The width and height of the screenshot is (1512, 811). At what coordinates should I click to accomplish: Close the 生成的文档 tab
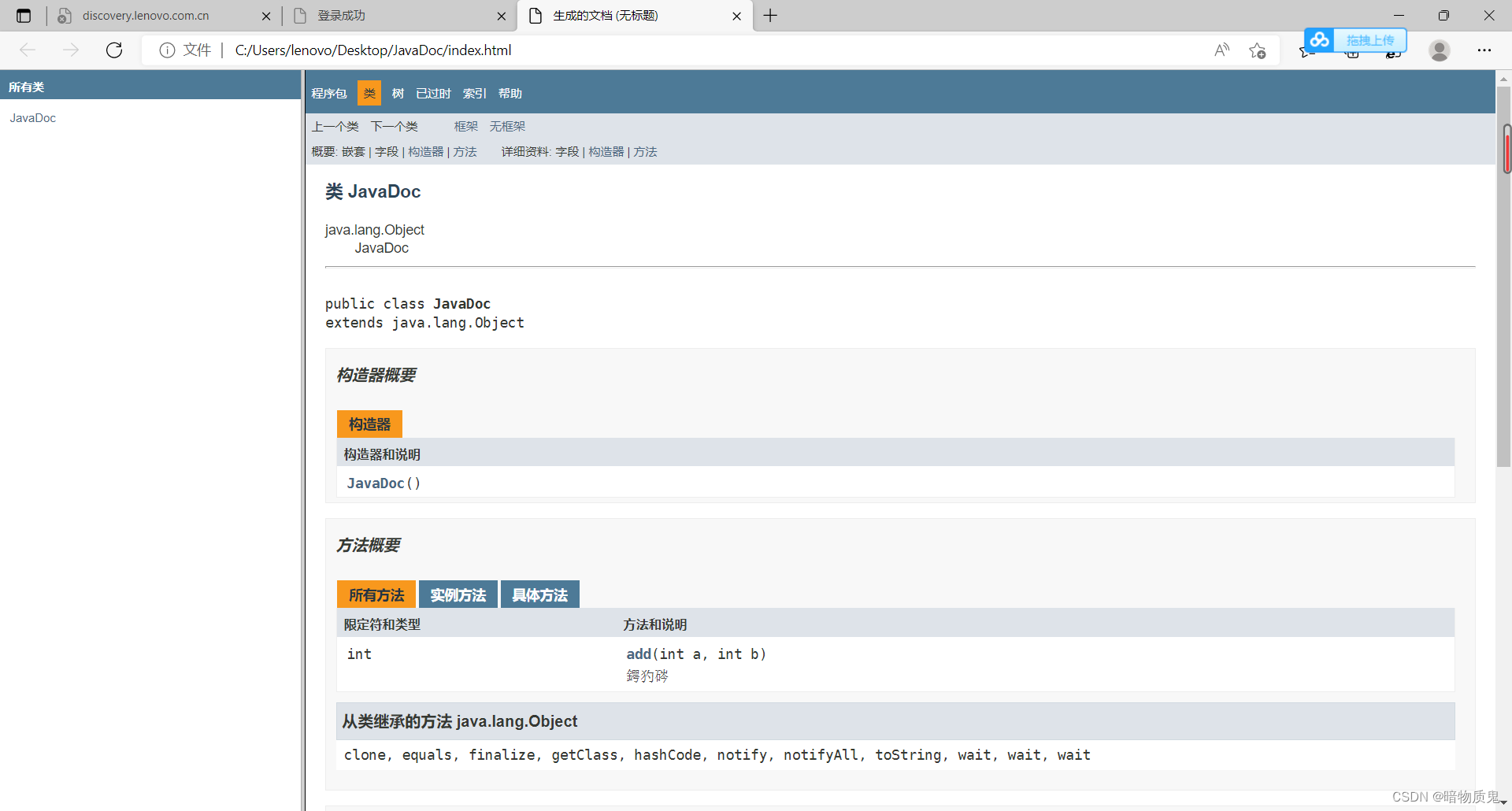click(x=736, y=16)
